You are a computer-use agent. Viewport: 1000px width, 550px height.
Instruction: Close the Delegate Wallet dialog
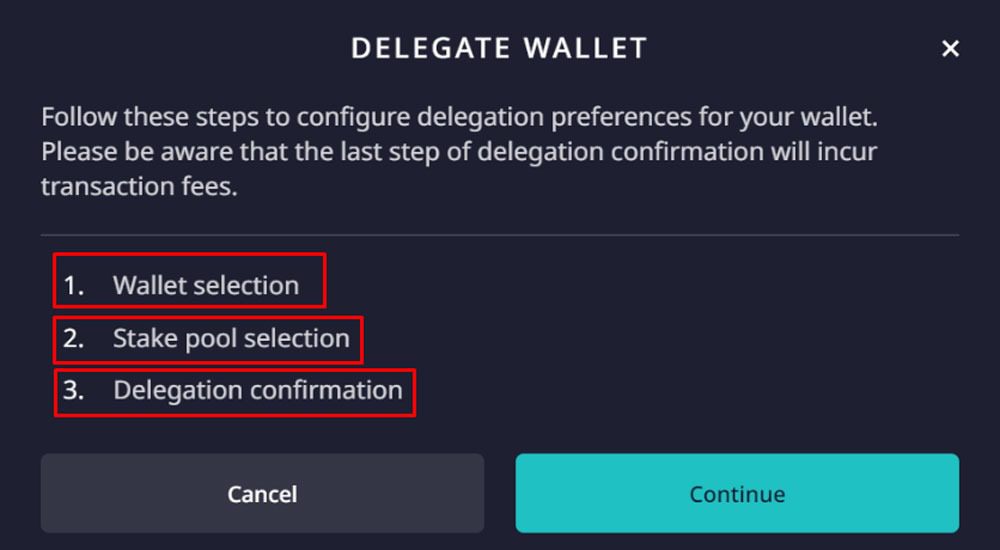point(950,48)
